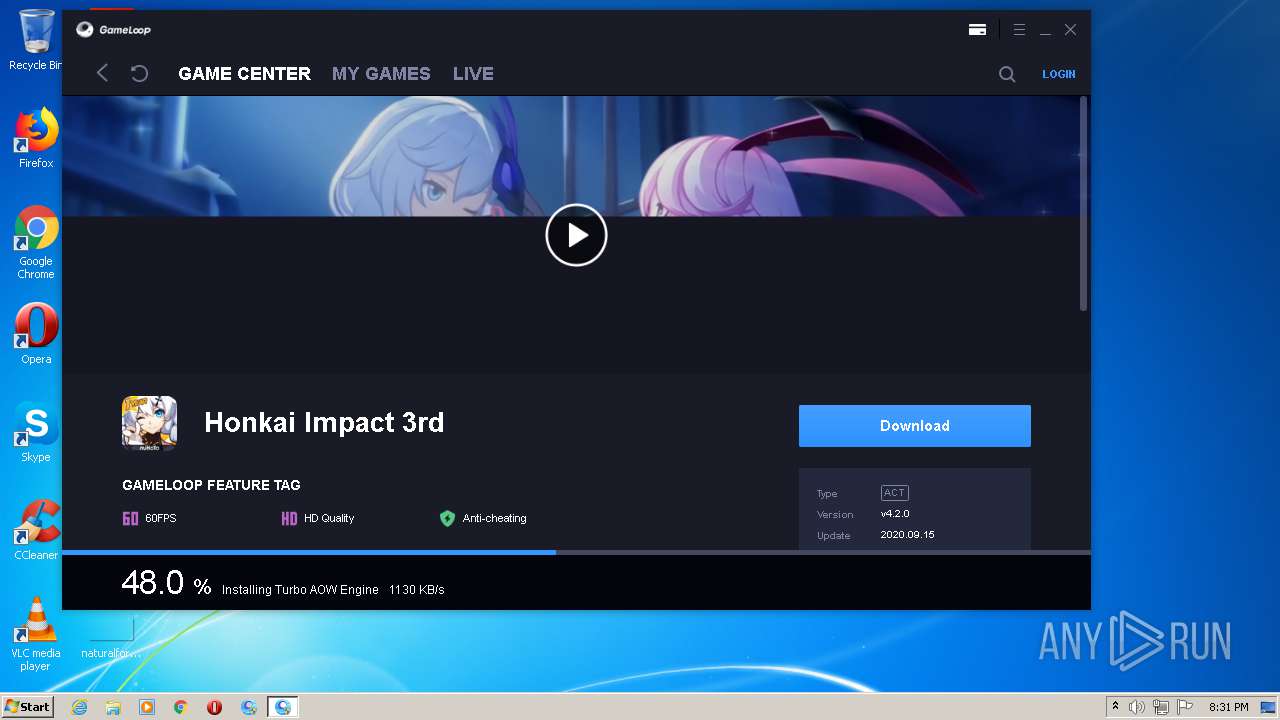This screenshot has width=1280, height=720.
Task: Click the Anti-cheating shield icon
Action: click(447, 518)
